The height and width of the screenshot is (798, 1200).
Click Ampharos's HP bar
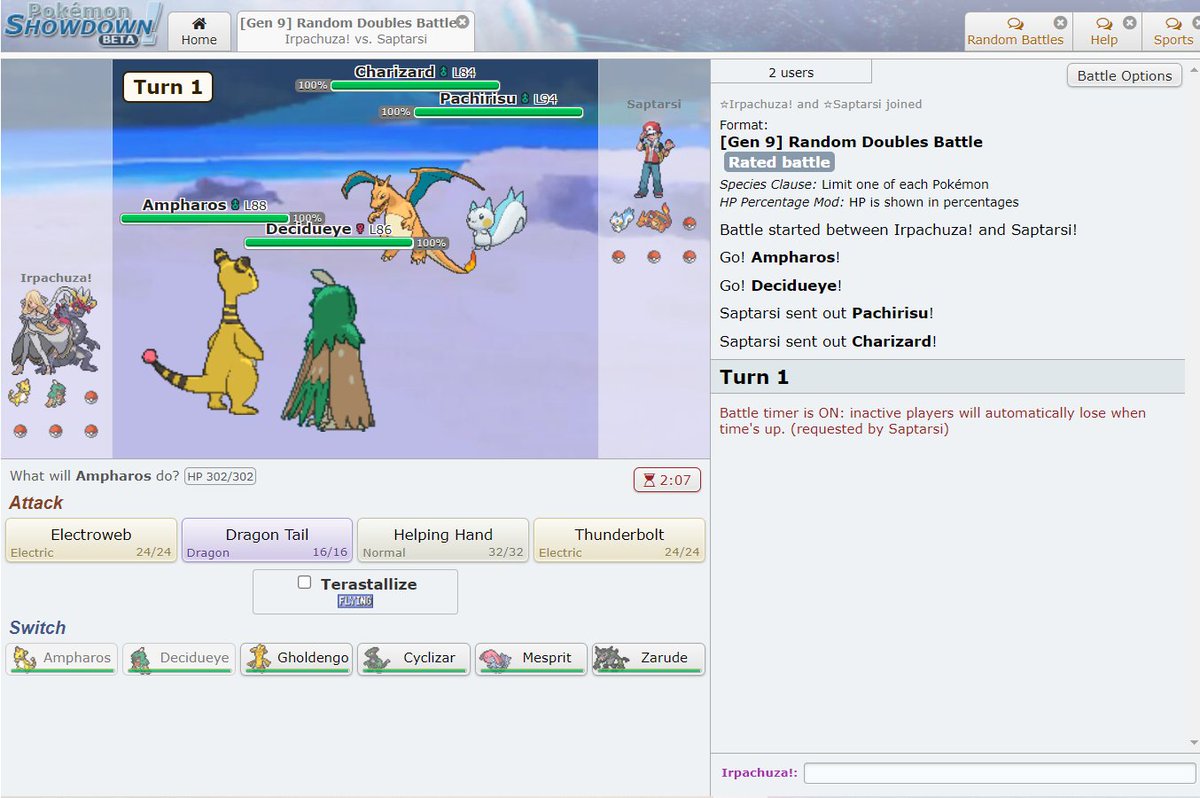click(205, 218)
